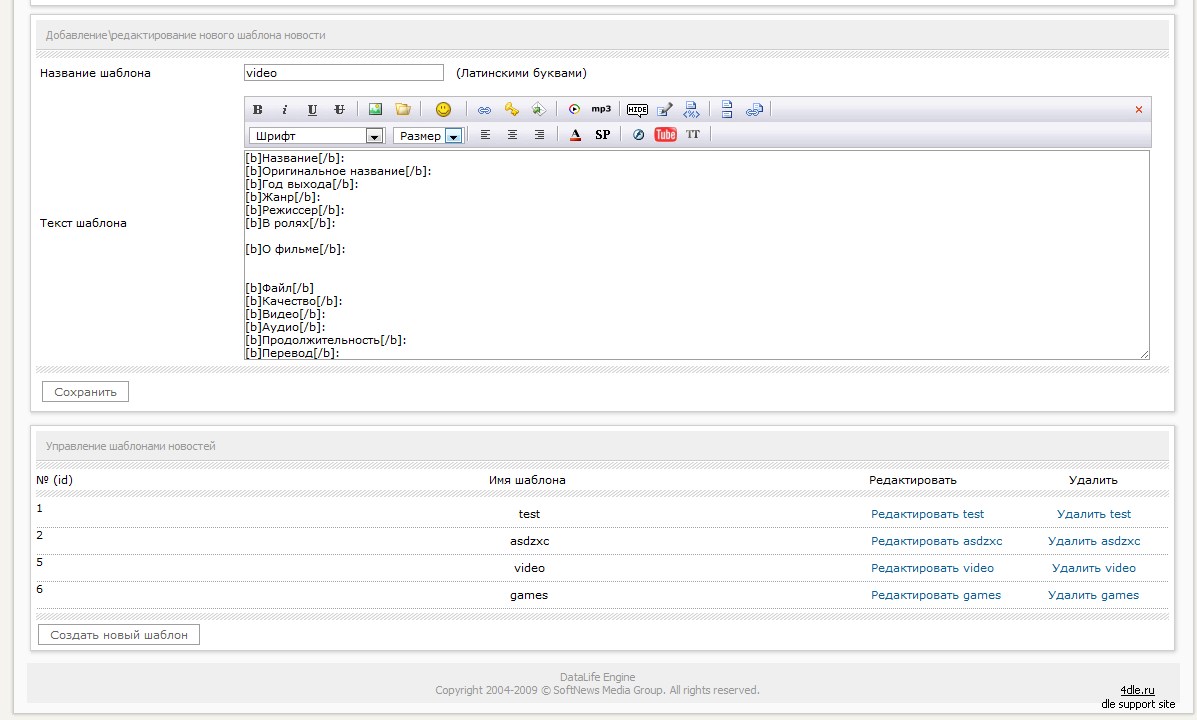Screen dimensions: 1197x720
Task: Apply underline formatting button
Action: [312, 110]
